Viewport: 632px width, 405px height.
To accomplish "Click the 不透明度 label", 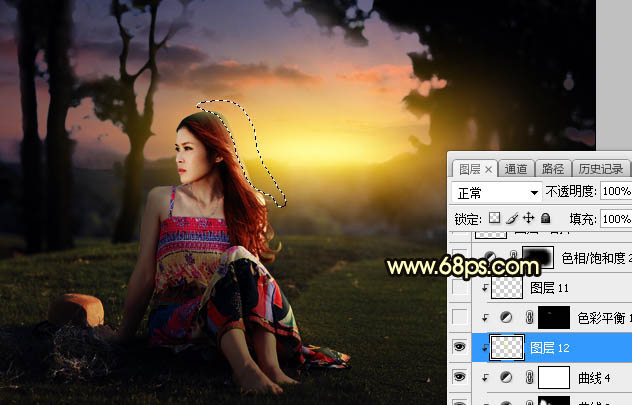I will 571,191.
